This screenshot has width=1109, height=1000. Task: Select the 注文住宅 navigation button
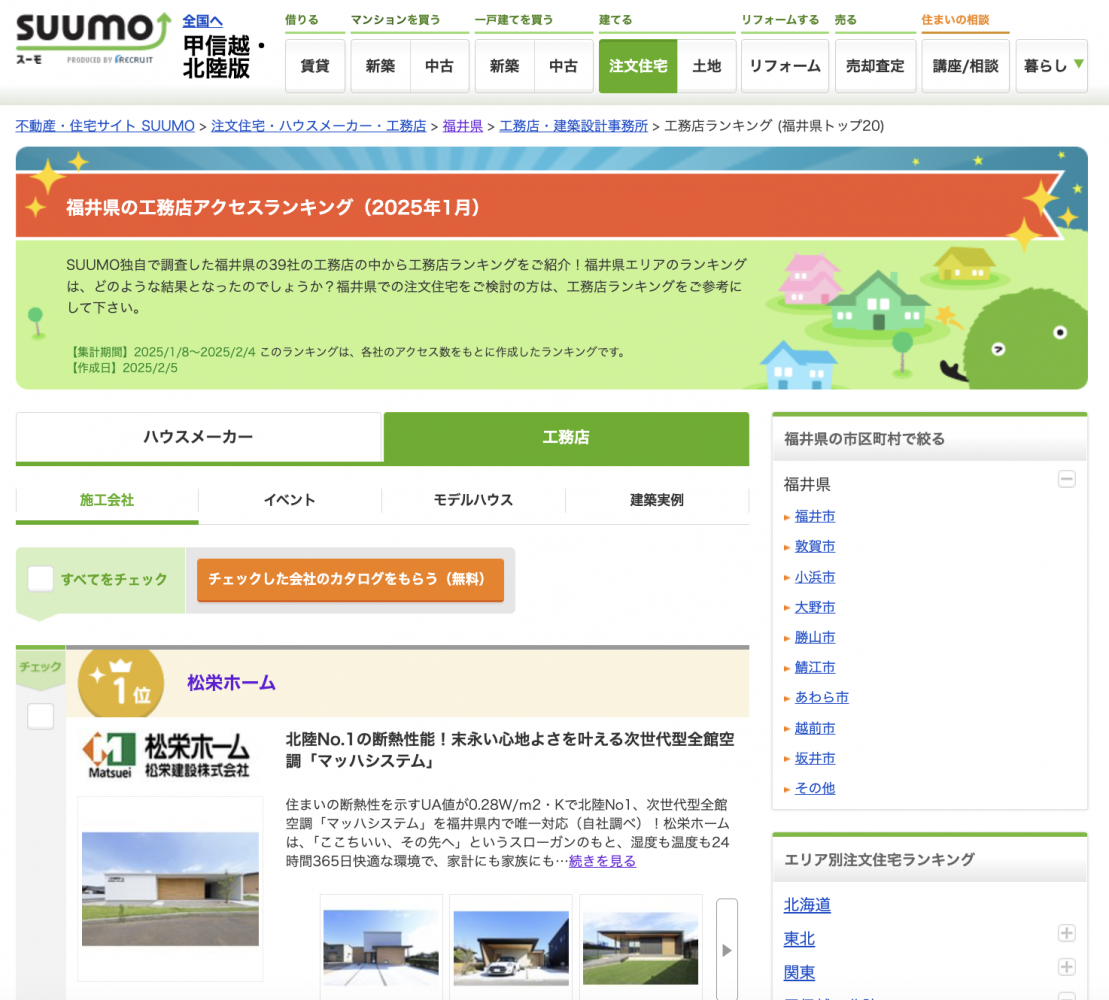pyautogui.click(x=638, y=66)
